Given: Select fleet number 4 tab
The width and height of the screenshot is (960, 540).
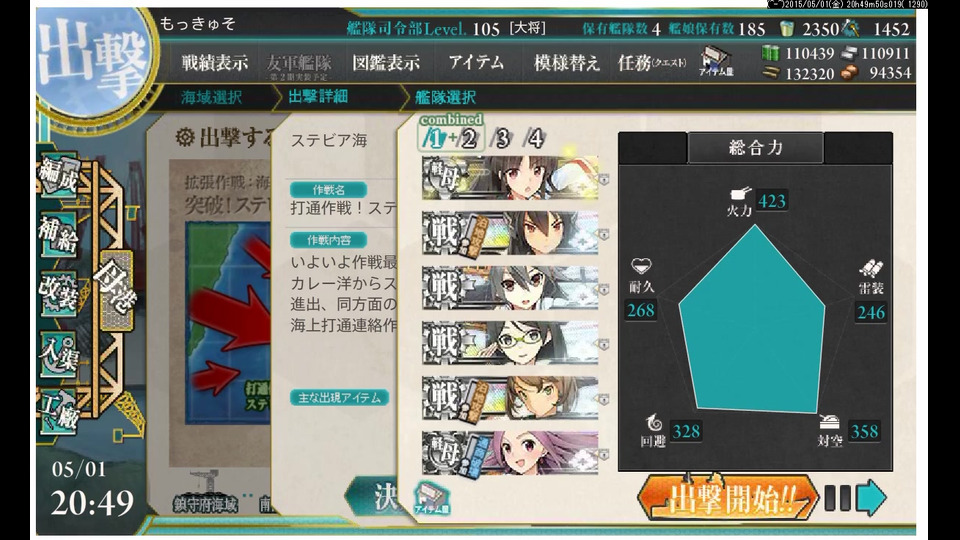Looking at the screenshot, I should (534, 138).
